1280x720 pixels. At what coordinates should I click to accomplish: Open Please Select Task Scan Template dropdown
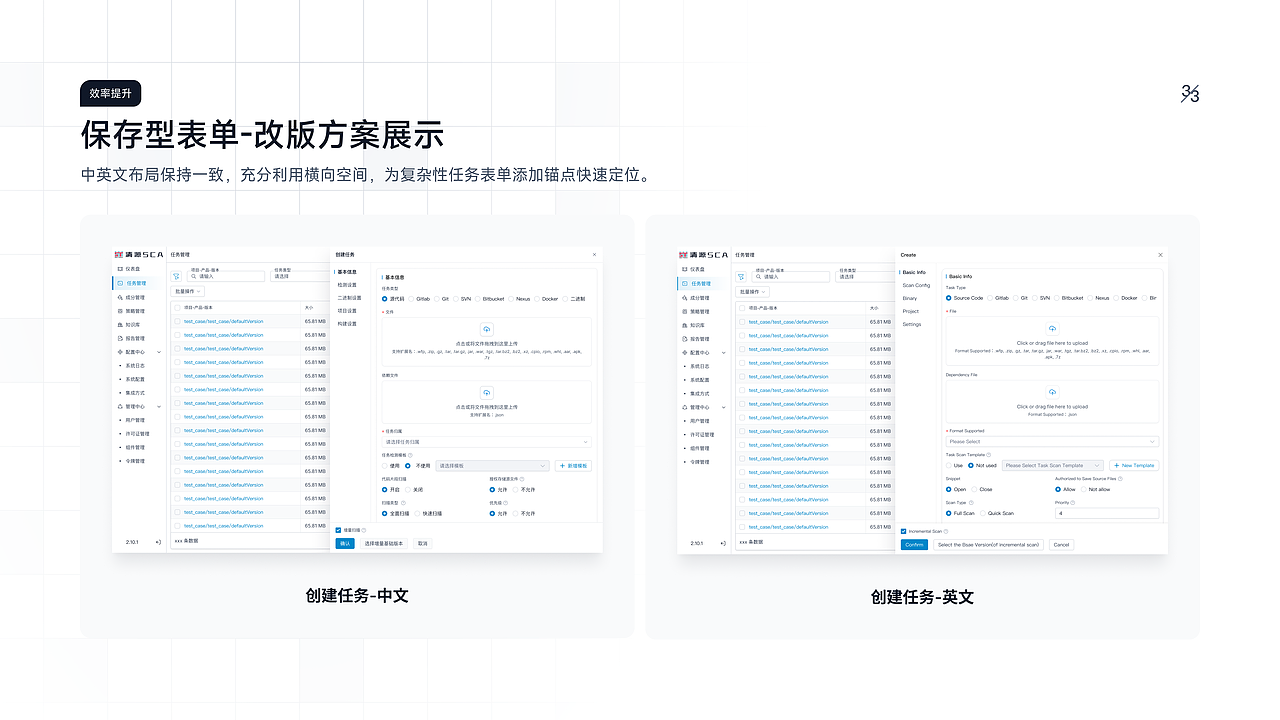1052,466
